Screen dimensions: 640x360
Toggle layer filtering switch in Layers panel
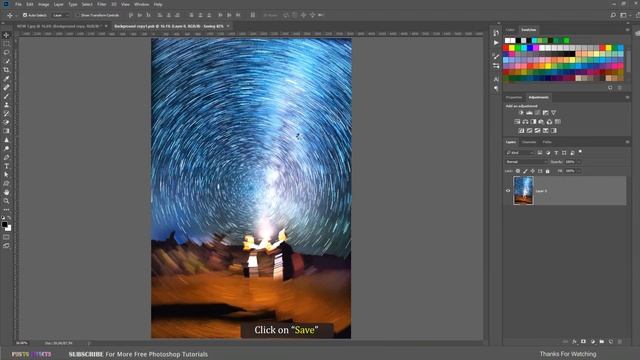point(580,152)
